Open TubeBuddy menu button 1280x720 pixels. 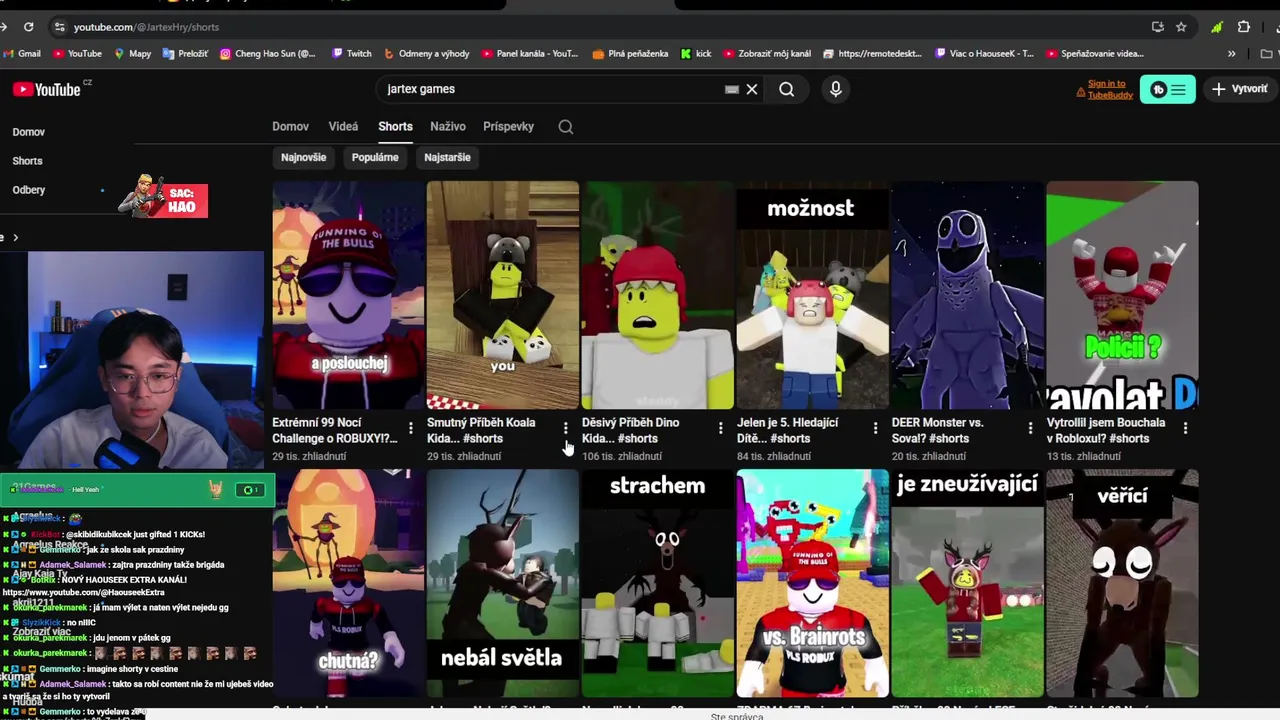1167,89
